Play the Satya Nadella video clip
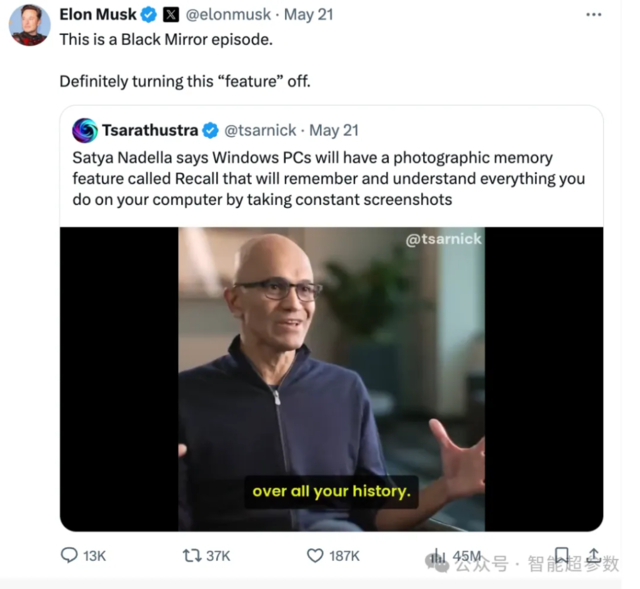 pos(331,379)
